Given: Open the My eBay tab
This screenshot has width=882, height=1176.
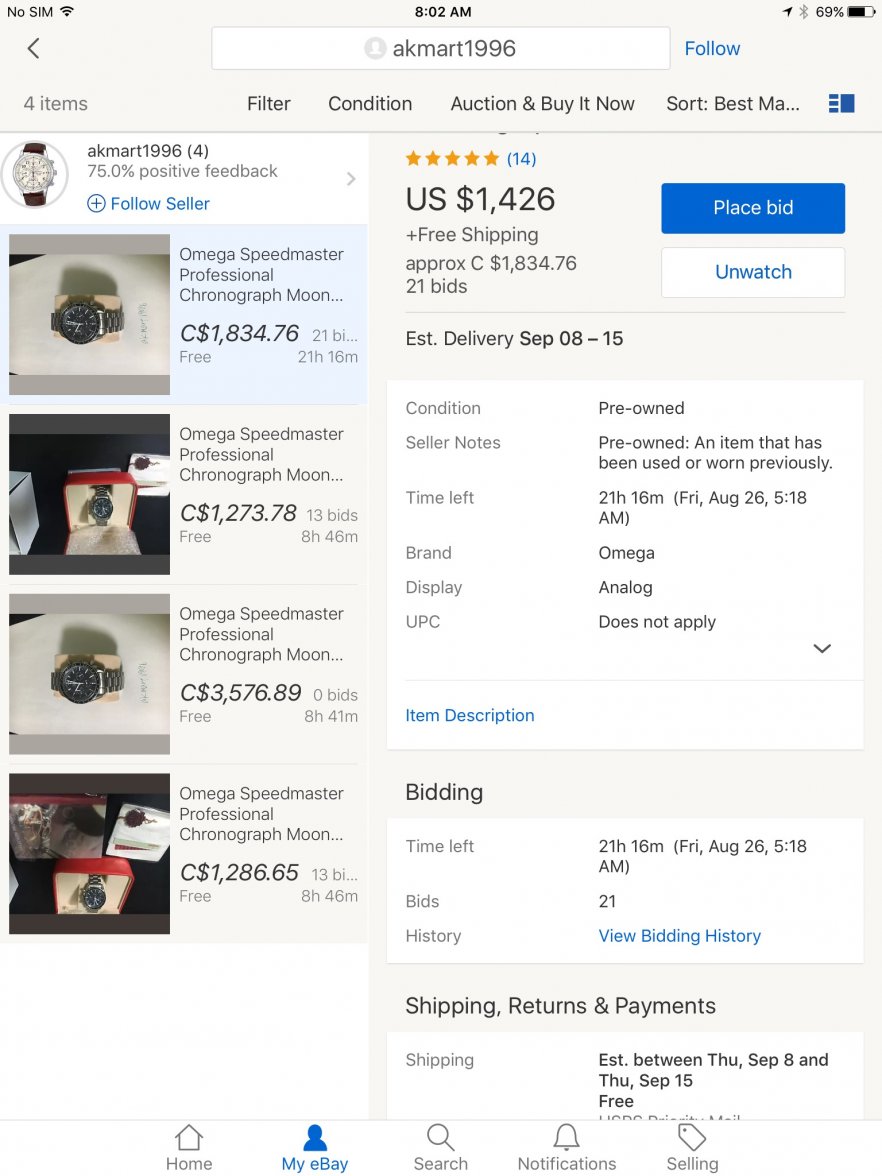Looking at the screenshot, I should [x=314, y=1146].
